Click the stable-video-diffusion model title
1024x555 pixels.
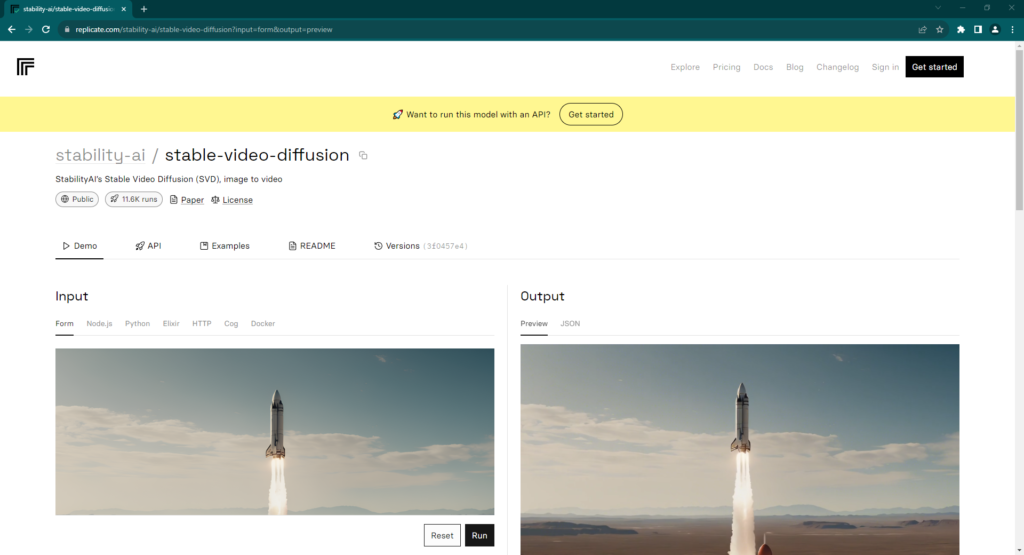tap(257, 155)
